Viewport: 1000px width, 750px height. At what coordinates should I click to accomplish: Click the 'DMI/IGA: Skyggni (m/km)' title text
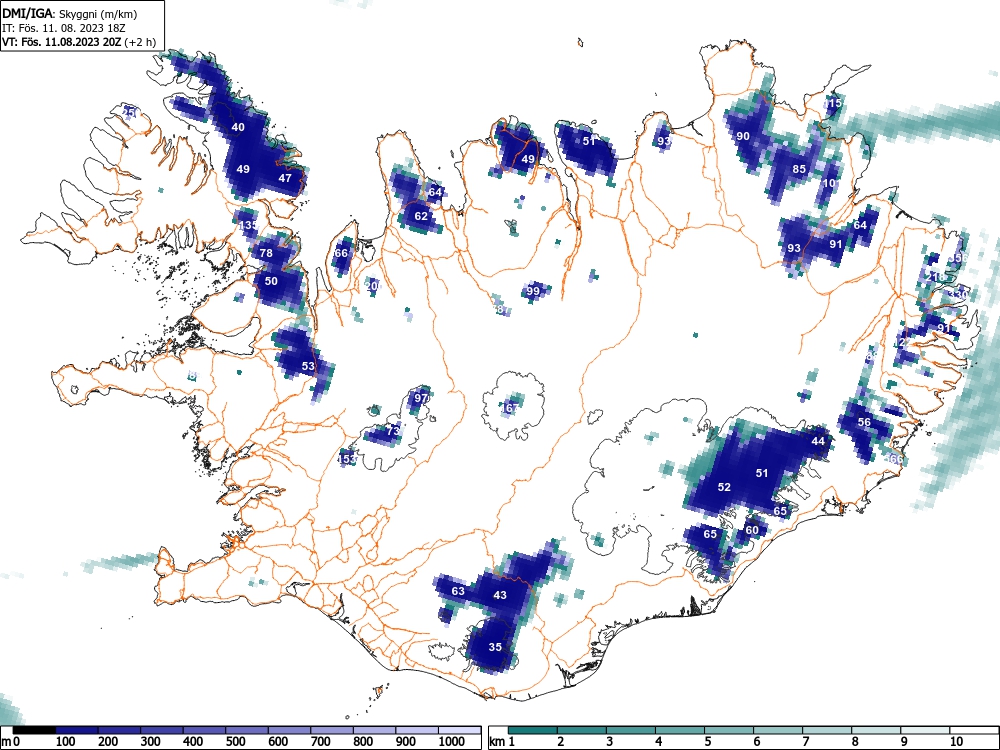(70, 13)
